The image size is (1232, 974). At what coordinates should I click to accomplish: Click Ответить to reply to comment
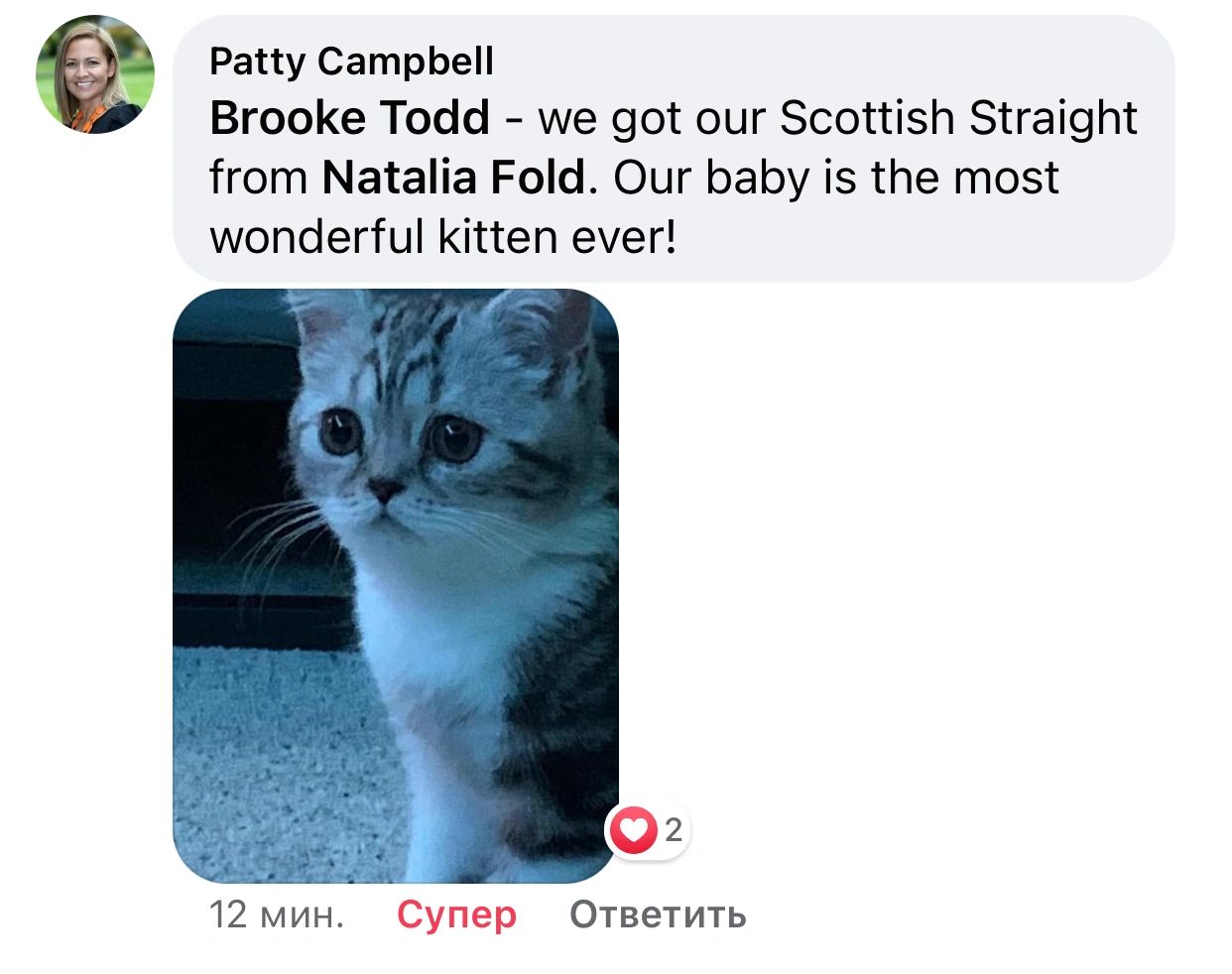click(658, 913)
